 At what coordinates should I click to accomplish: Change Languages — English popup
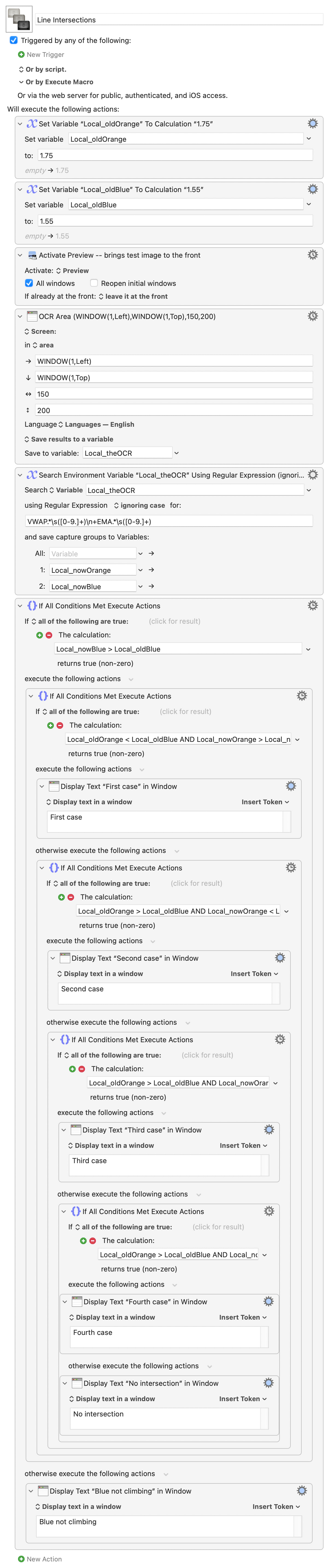(96, 424)
